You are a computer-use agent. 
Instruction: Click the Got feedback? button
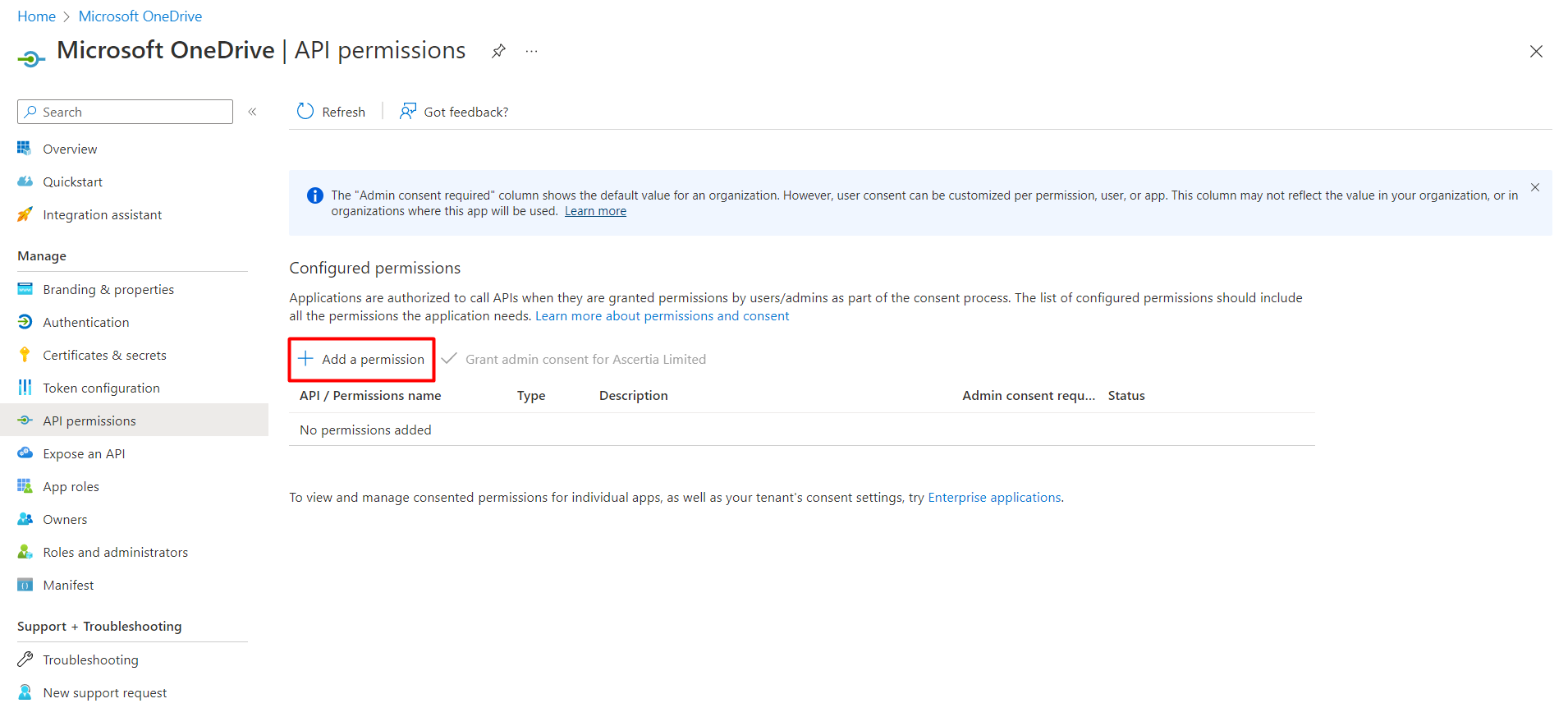tap(454, 112)
